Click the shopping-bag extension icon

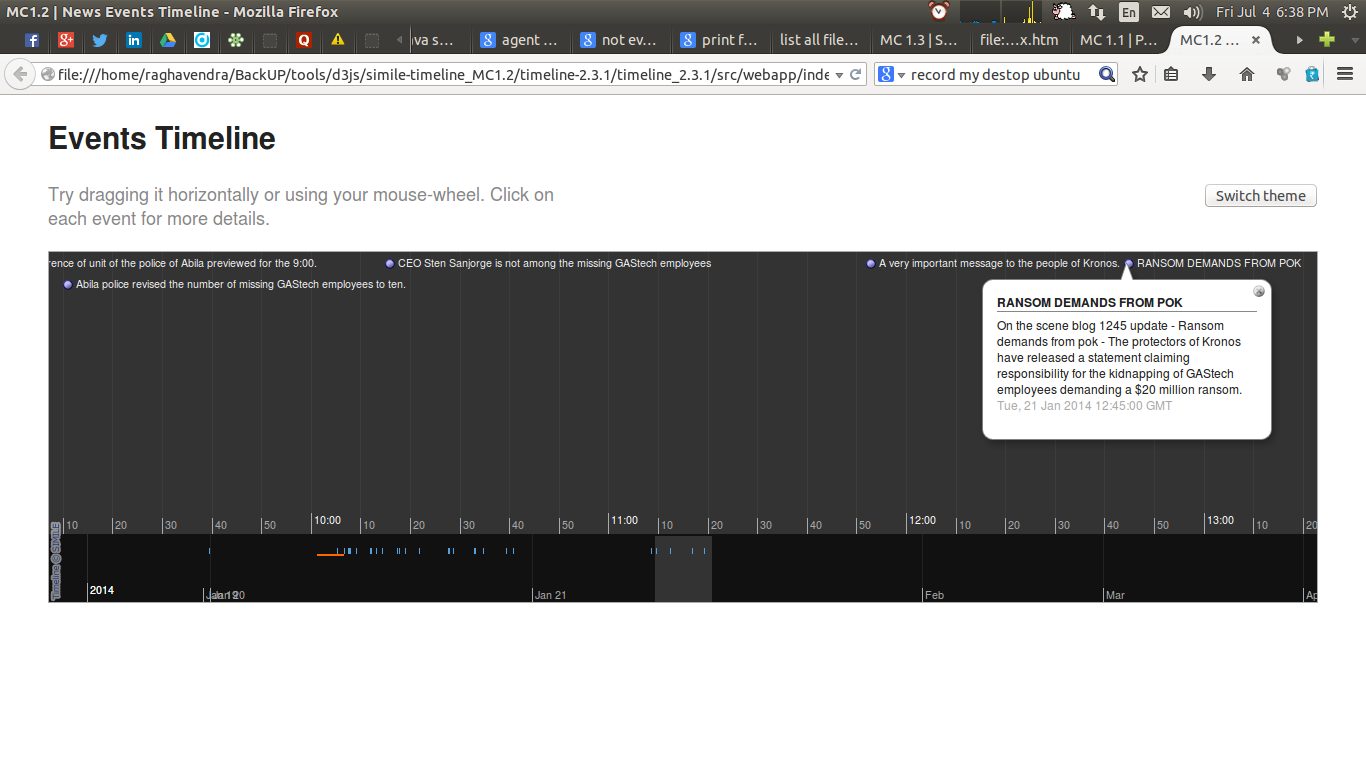coord(1312,74)
